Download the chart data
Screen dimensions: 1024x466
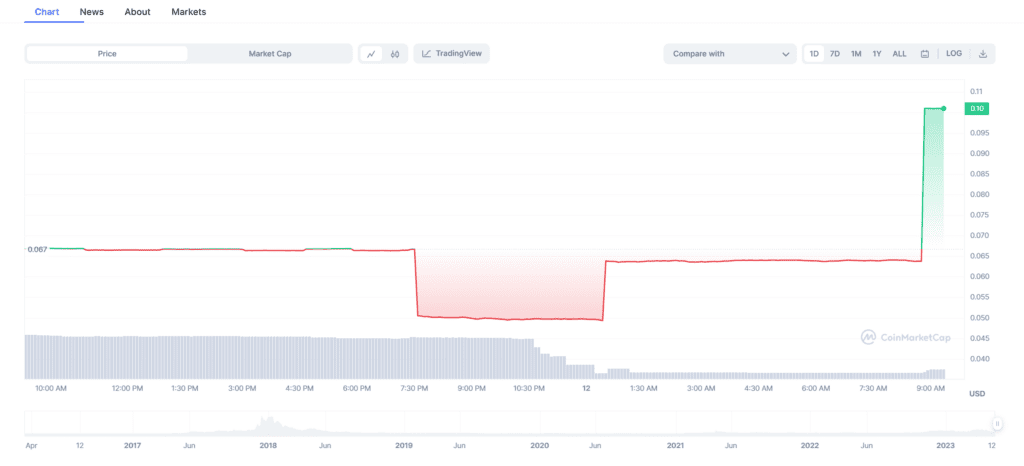982,54
